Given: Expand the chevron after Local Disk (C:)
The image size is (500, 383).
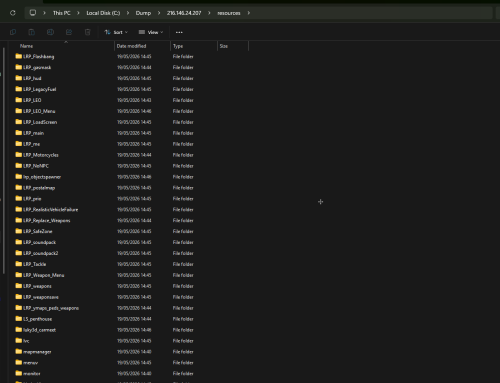Looking at the screenshot, I should [128, 13].
